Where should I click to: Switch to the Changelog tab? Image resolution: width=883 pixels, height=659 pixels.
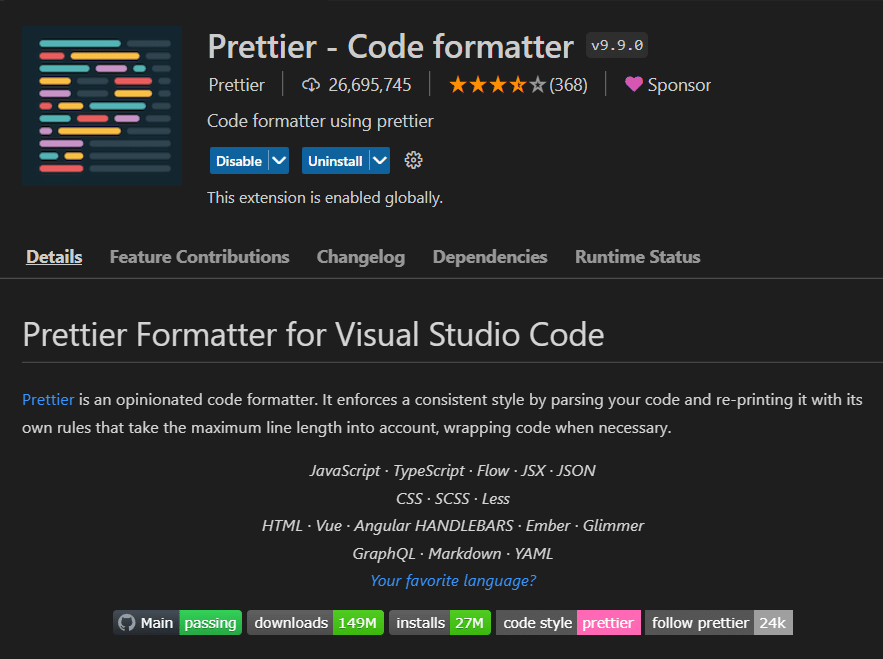click(x=360, y=257)
